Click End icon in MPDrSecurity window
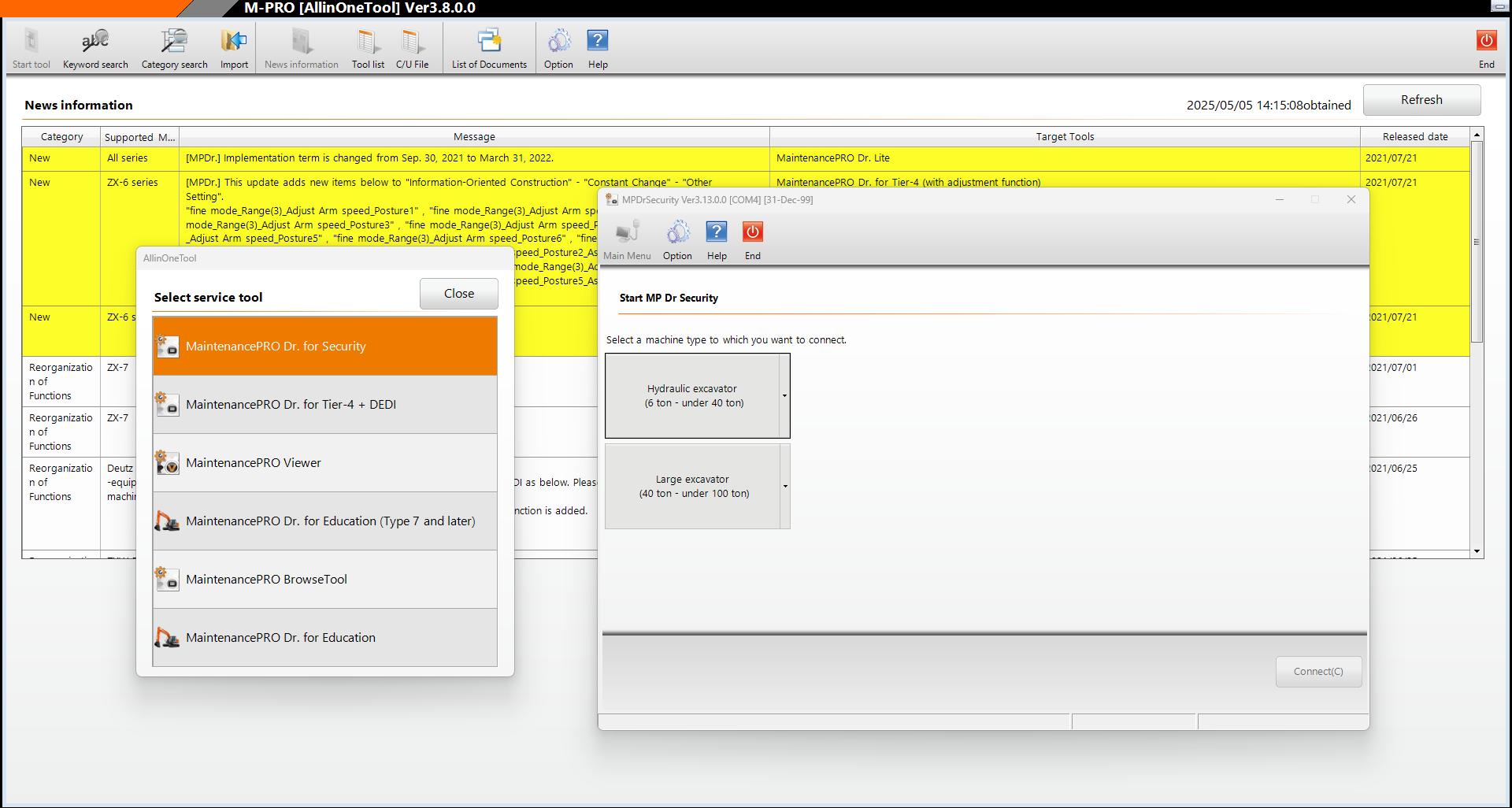The width and height of the screenshot is (1512, 808). (x=753, y=240)
